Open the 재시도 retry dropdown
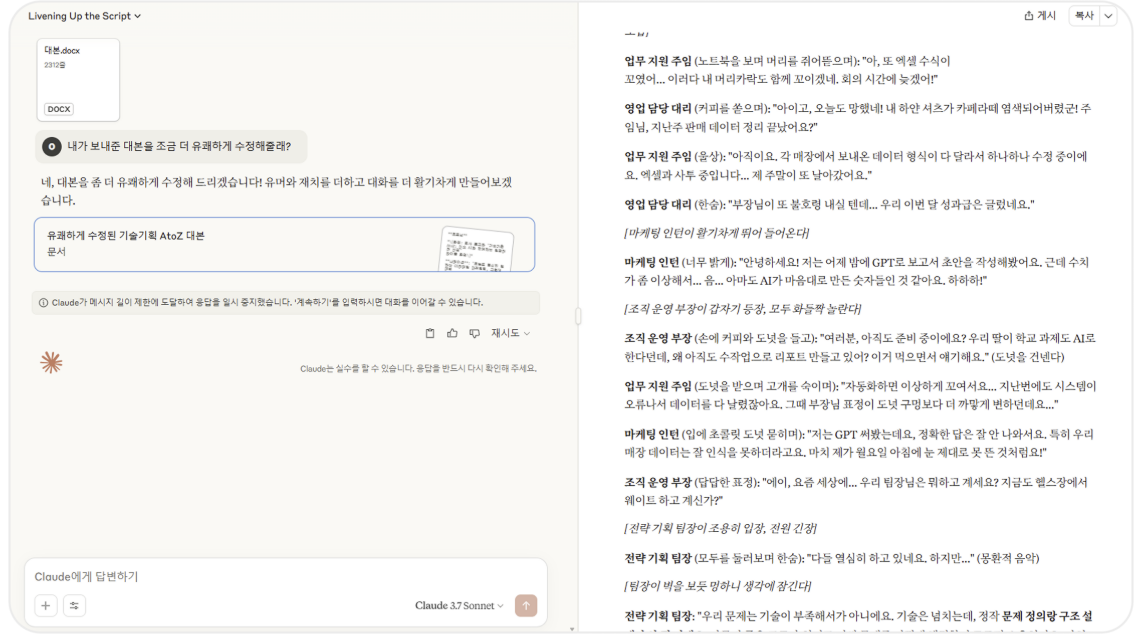 510,333
